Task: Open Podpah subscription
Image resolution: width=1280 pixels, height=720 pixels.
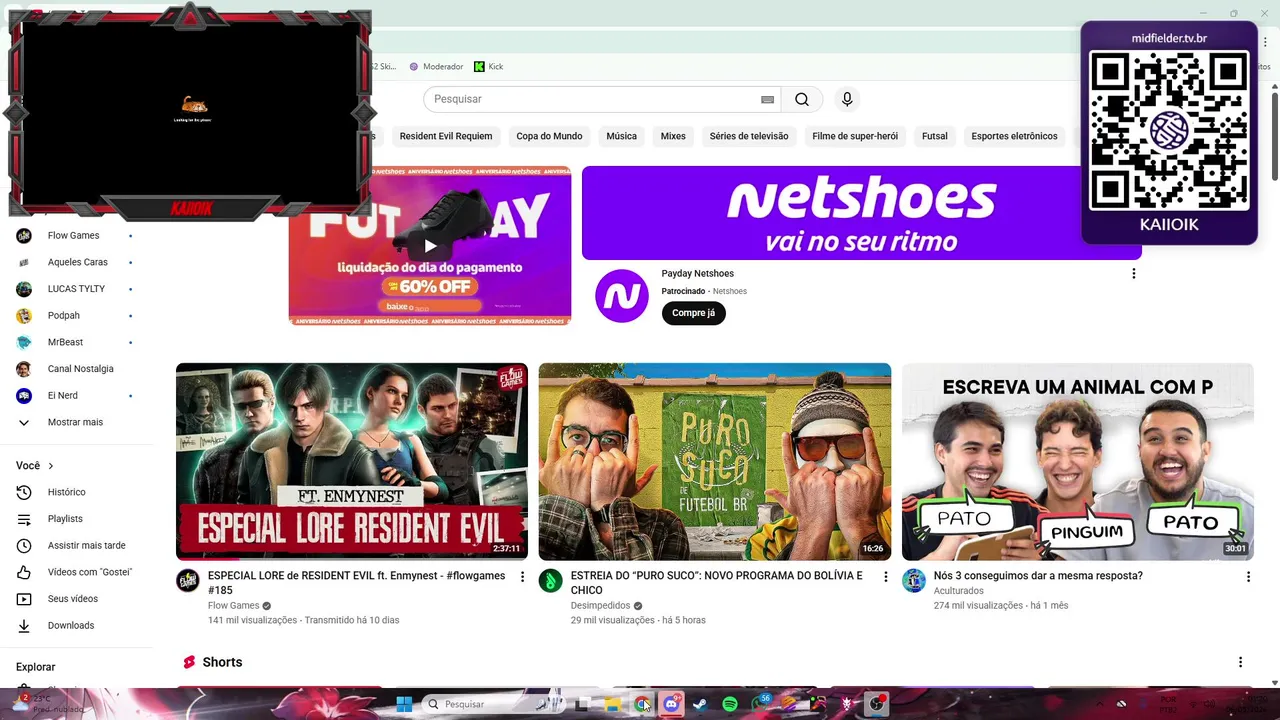Action: click(64, 315)
